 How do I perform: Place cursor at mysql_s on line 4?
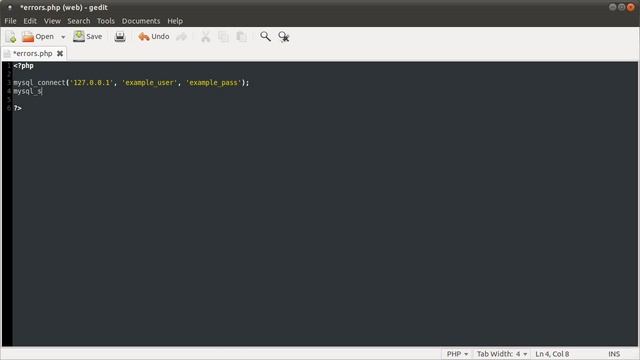(x=27, y=91)
